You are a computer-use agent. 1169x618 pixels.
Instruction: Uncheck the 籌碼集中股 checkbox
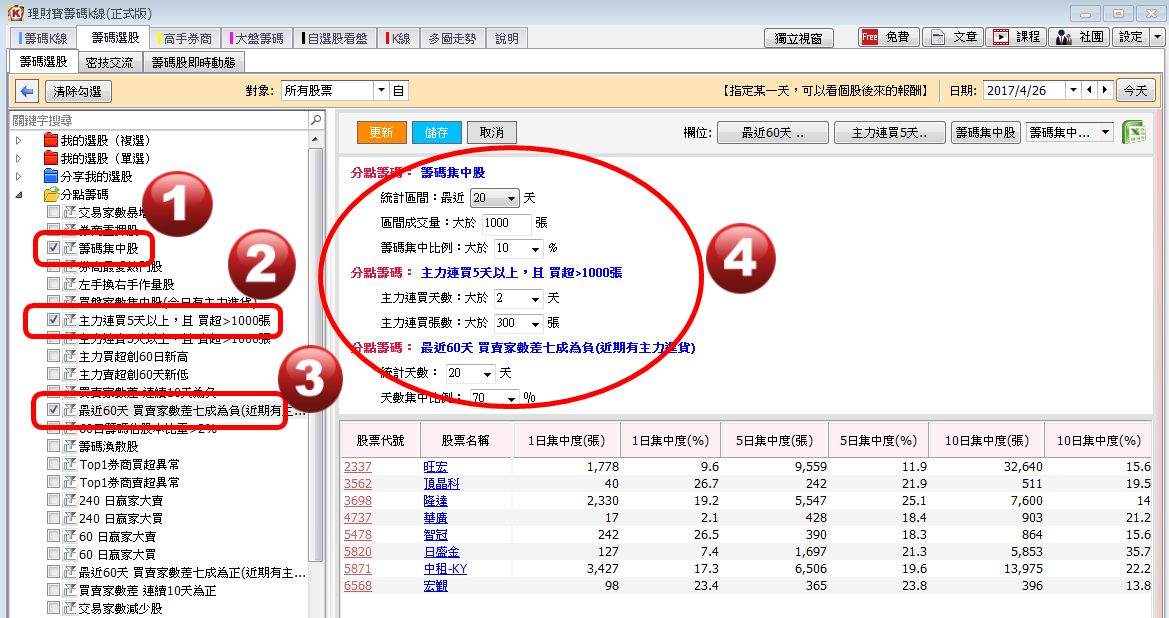coord(54,248)
